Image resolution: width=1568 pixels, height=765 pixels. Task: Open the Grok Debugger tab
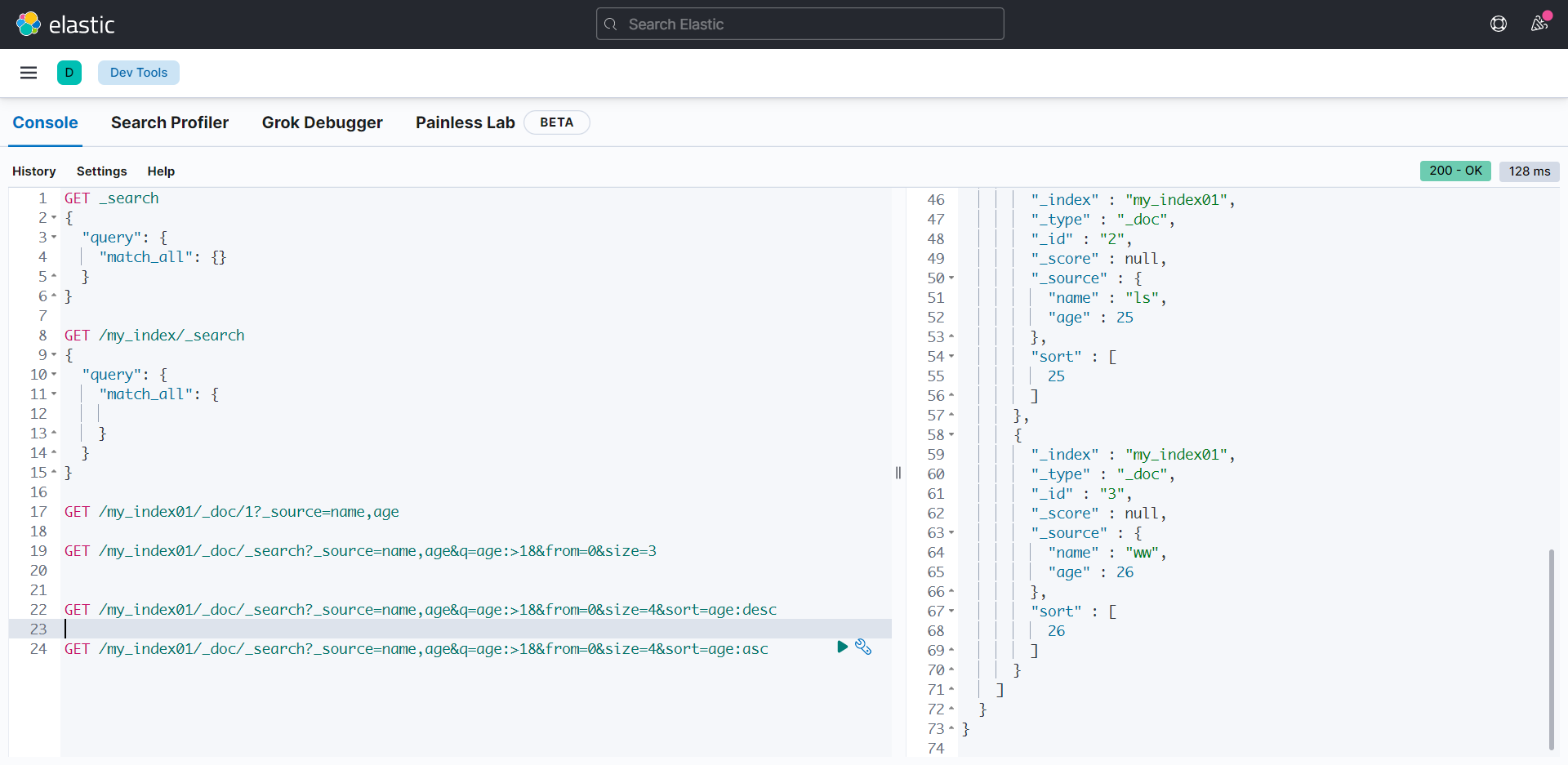point(322,122)
